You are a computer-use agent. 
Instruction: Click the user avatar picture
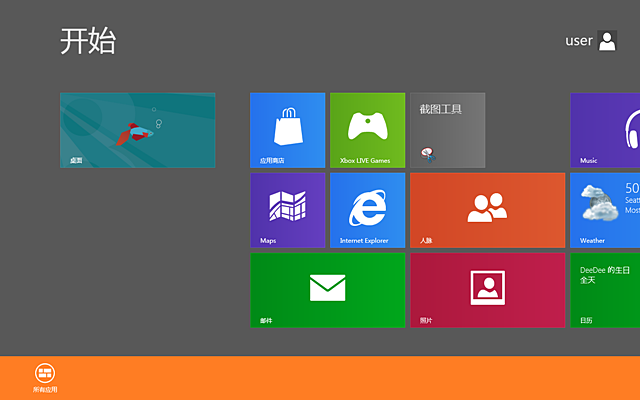(607, 41)
